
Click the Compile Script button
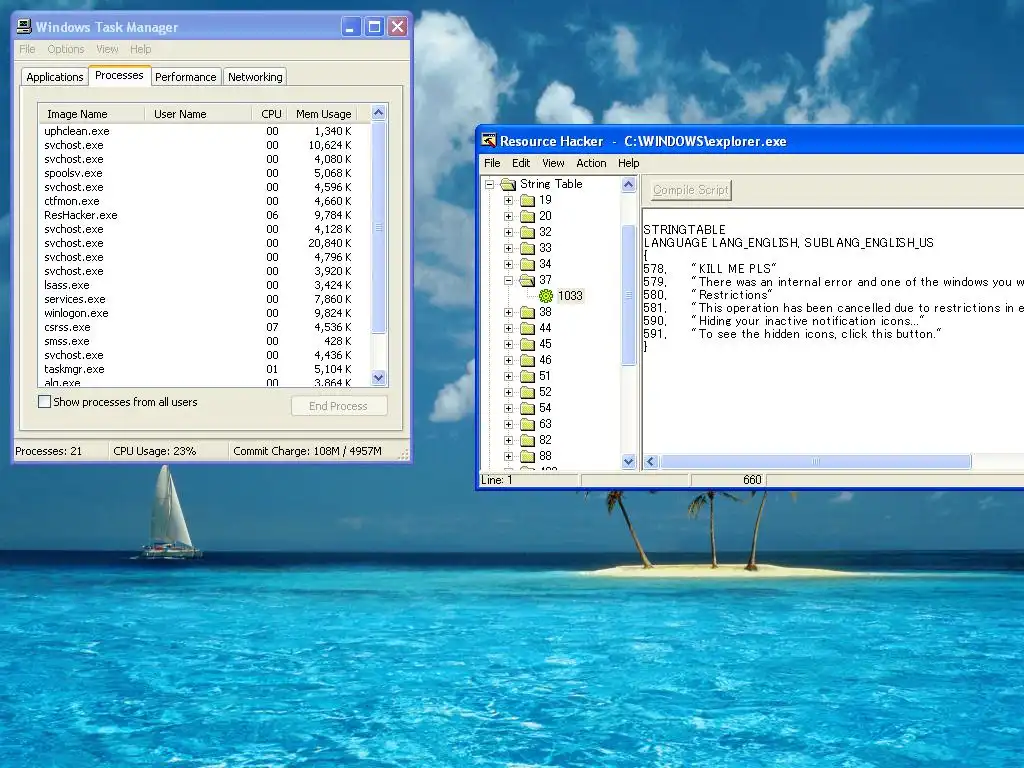[x=691, y=190]
